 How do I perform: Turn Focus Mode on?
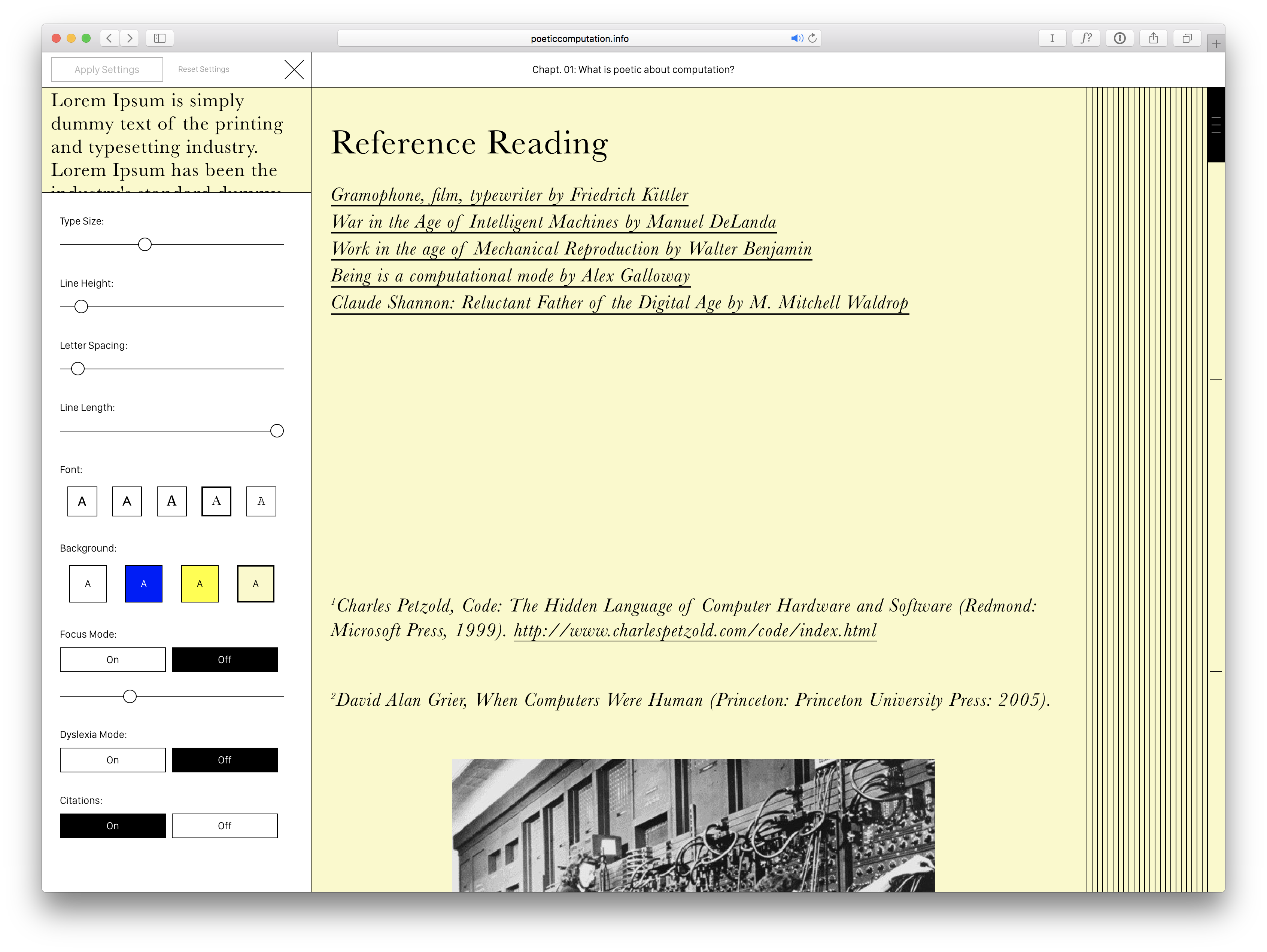pos(113,659)
